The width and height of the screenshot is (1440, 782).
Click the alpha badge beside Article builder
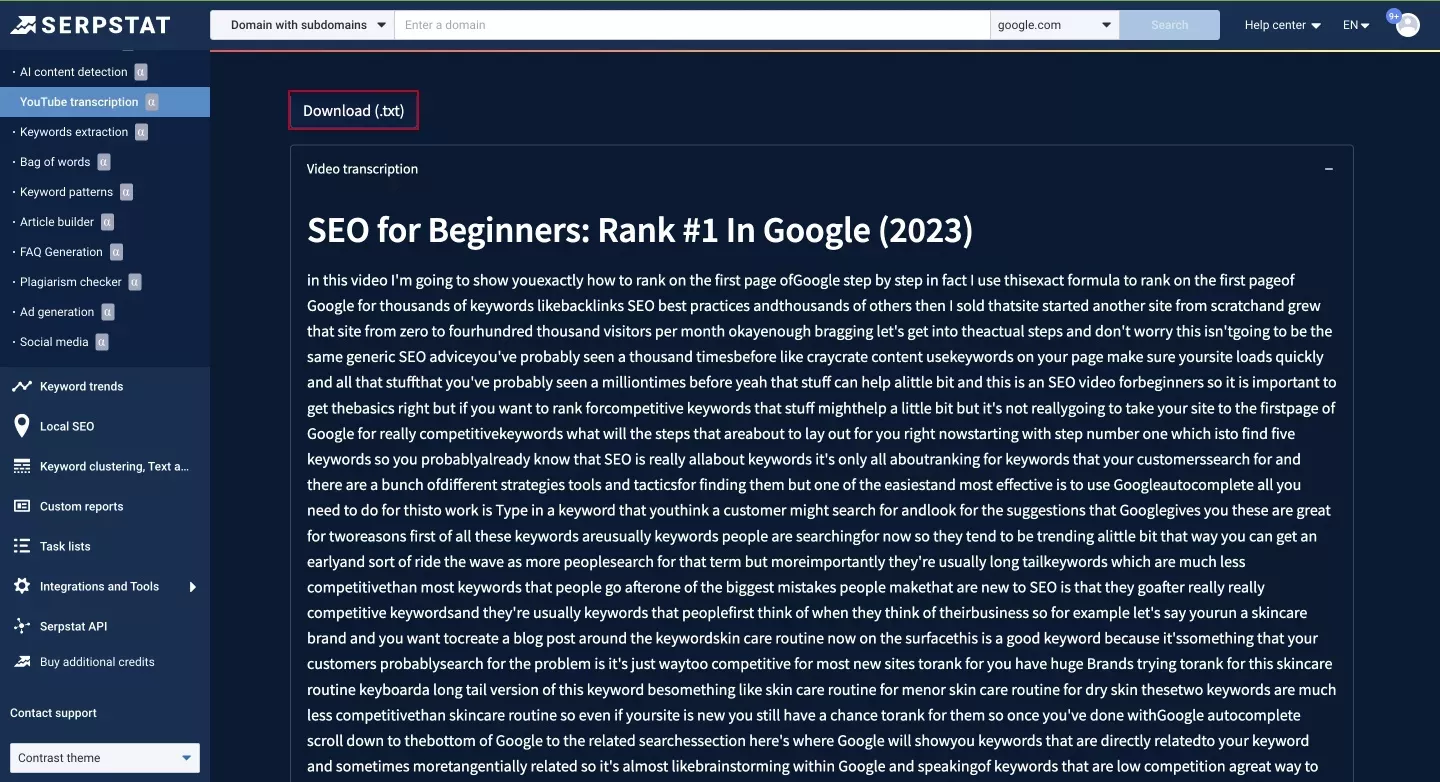point(107,222)
